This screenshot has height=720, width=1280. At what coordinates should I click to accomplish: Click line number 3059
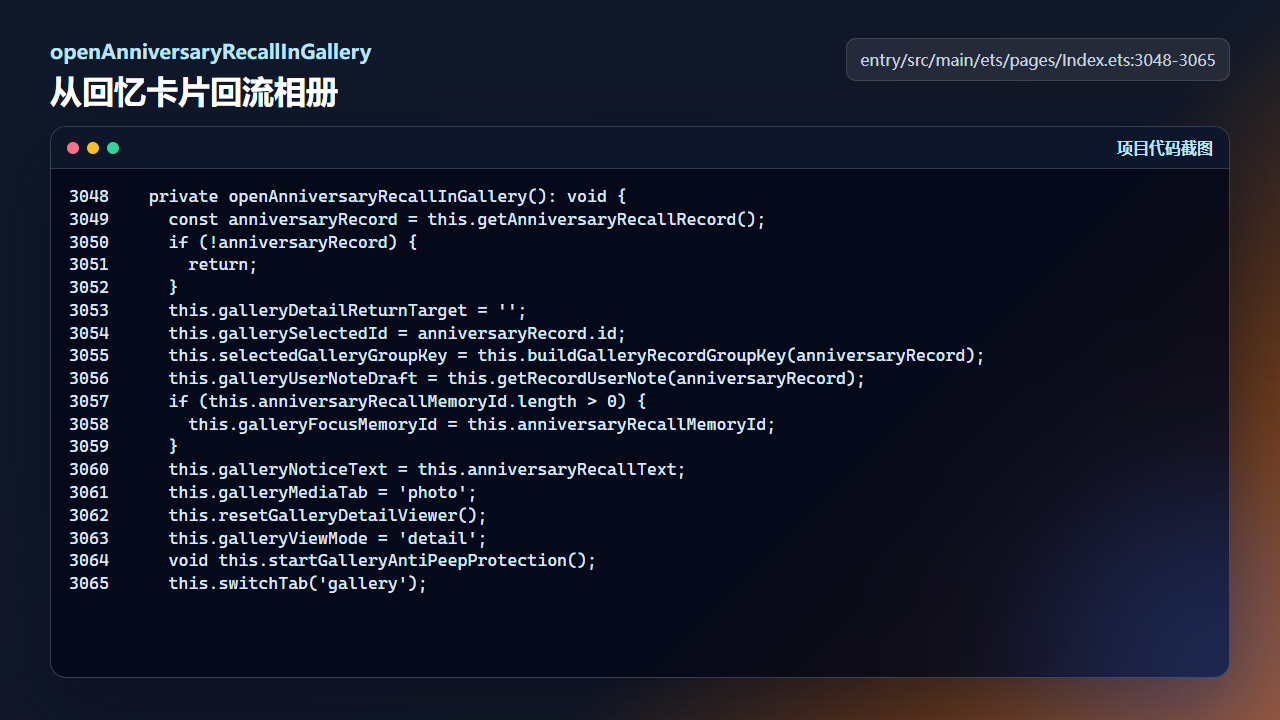pyautogui.click(x=89, y=447)
